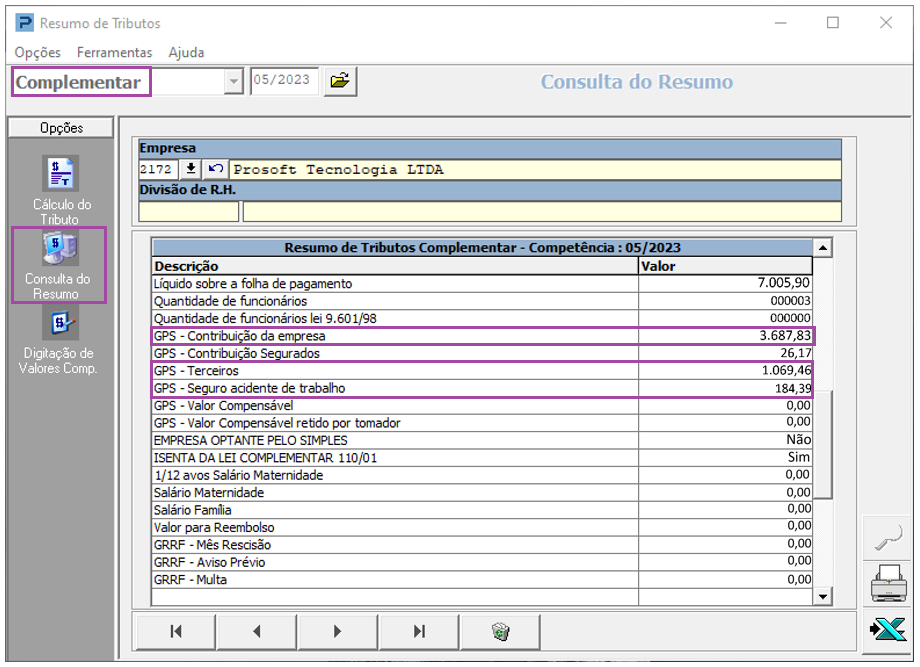This screenshot has width=920, height=667.
Task: Click the Empresa code field 2172
Action: click(x=158, y=170)
